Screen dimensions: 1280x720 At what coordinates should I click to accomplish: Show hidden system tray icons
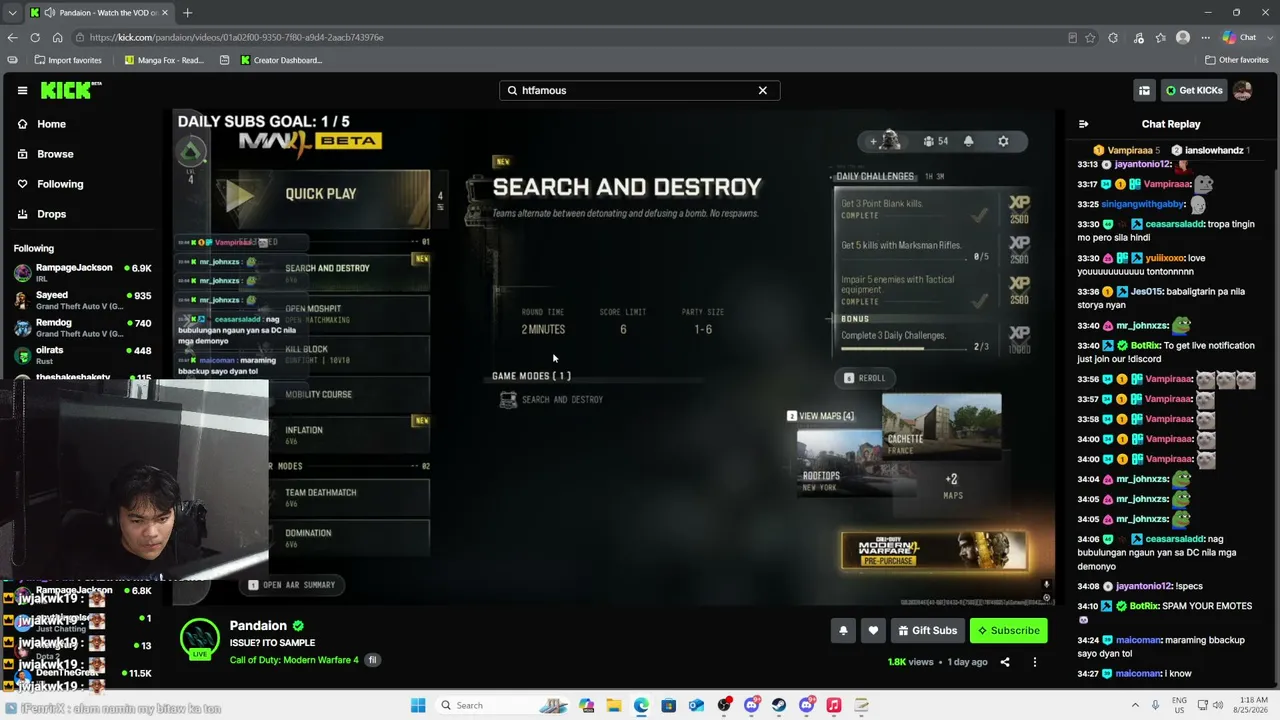(x=1135, y=706)
